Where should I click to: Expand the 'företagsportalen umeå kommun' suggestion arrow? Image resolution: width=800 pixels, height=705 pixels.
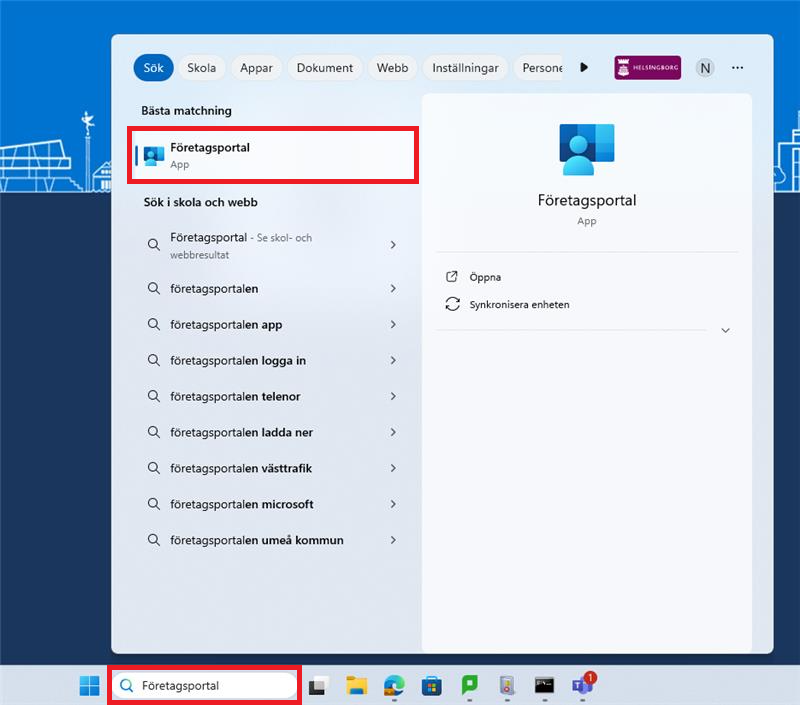click(x=393, y=540)
